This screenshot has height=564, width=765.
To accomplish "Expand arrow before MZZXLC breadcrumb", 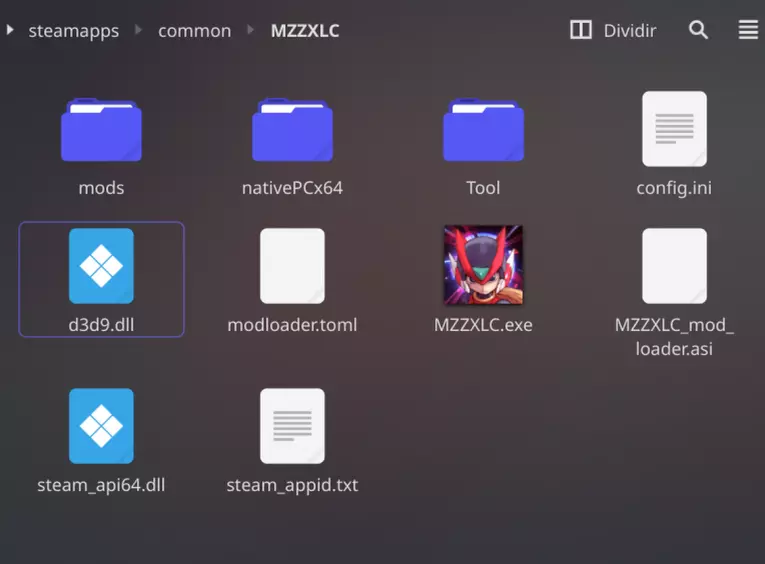I will coord(251,30).
